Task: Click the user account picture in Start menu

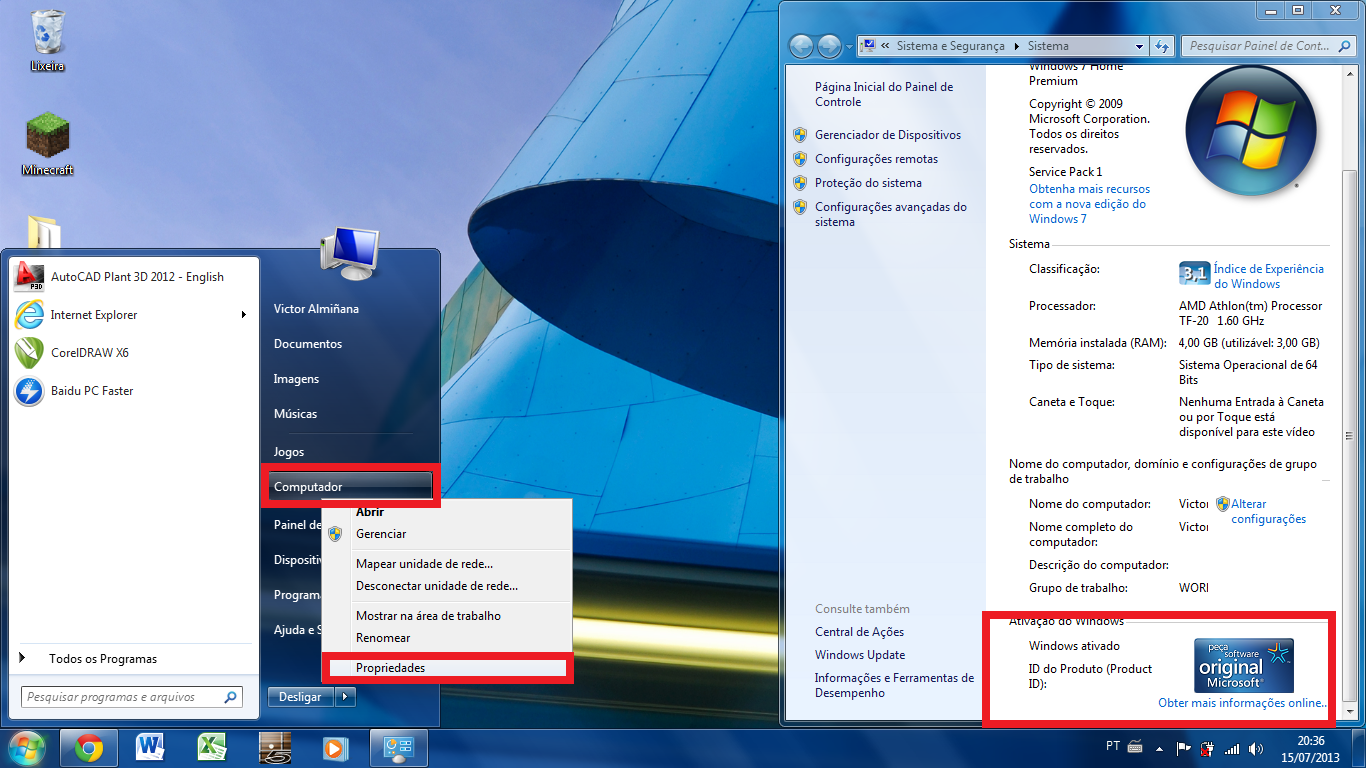Action: (348, 253)
